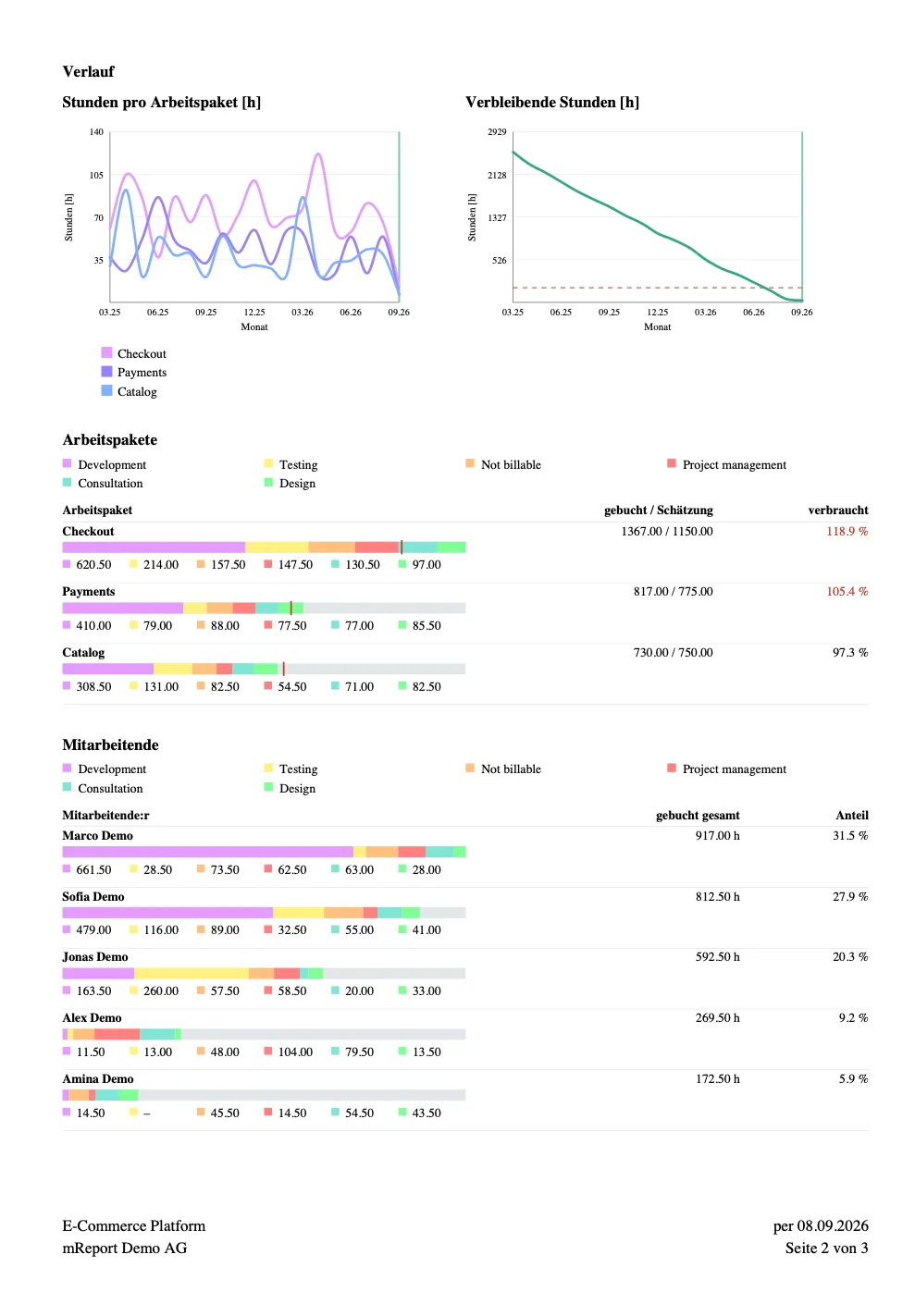The width and height of the screenshot is (915, 1316).
Task: Select the red '118.9 %' value
Action: coord(847,531)
